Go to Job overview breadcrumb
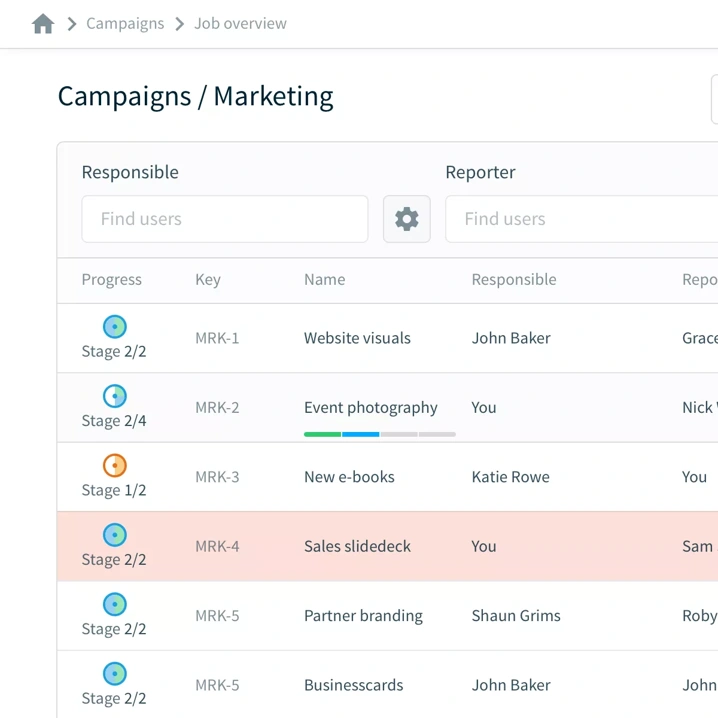 tap(240, 24)
